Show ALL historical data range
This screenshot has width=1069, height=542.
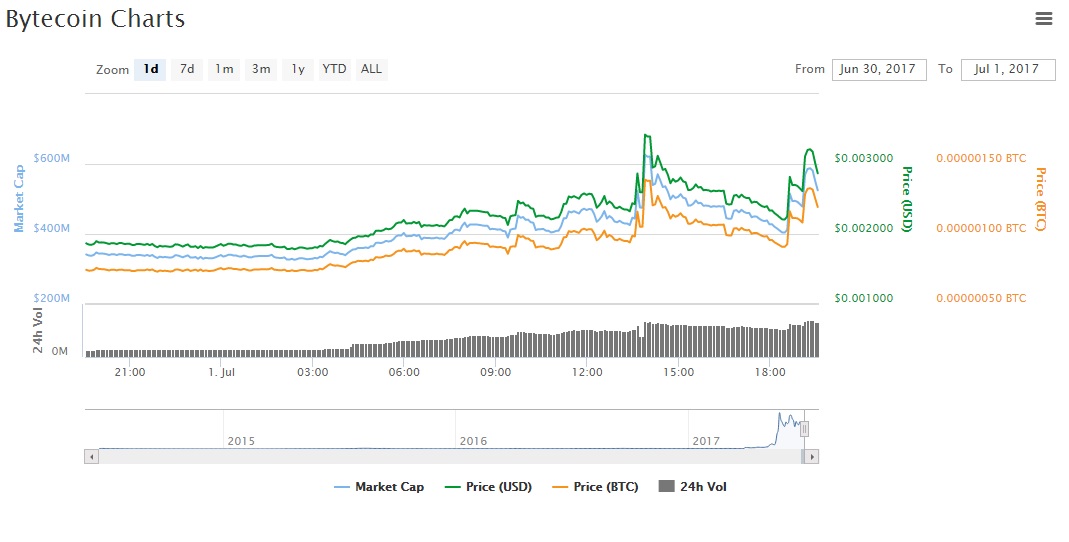372,69
